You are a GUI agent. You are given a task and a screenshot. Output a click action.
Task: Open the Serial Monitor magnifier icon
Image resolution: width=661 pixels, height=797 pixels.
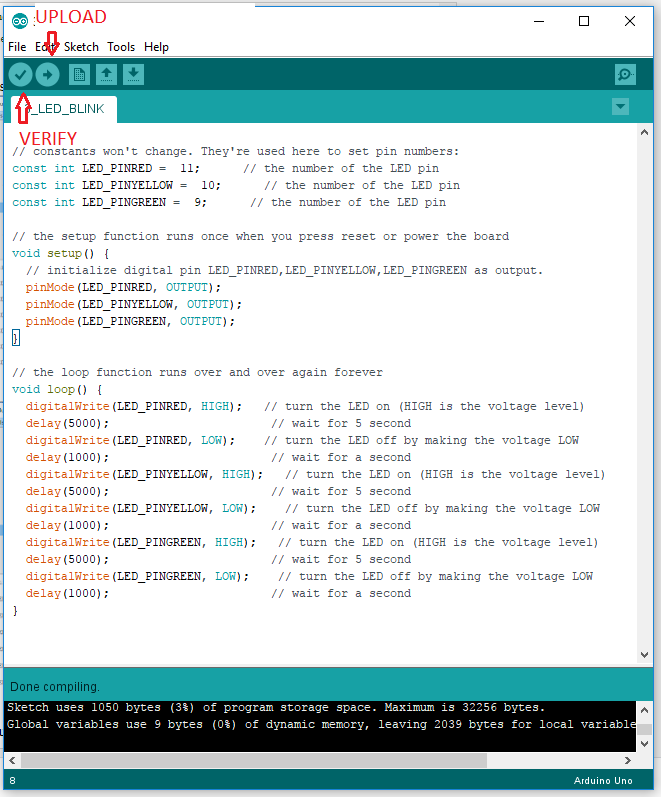(625, 75)
